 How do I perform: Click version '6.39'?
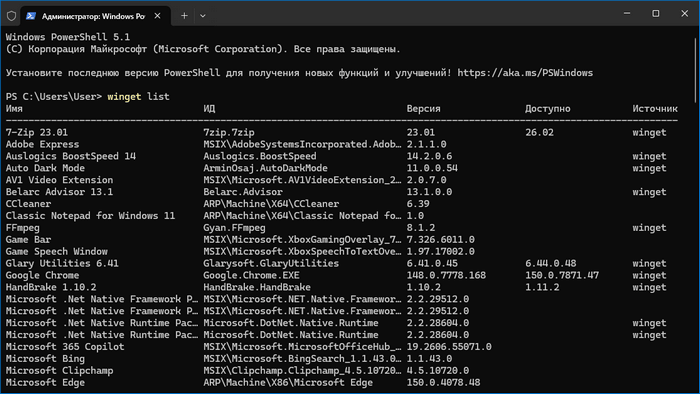[x=418, y=203]
